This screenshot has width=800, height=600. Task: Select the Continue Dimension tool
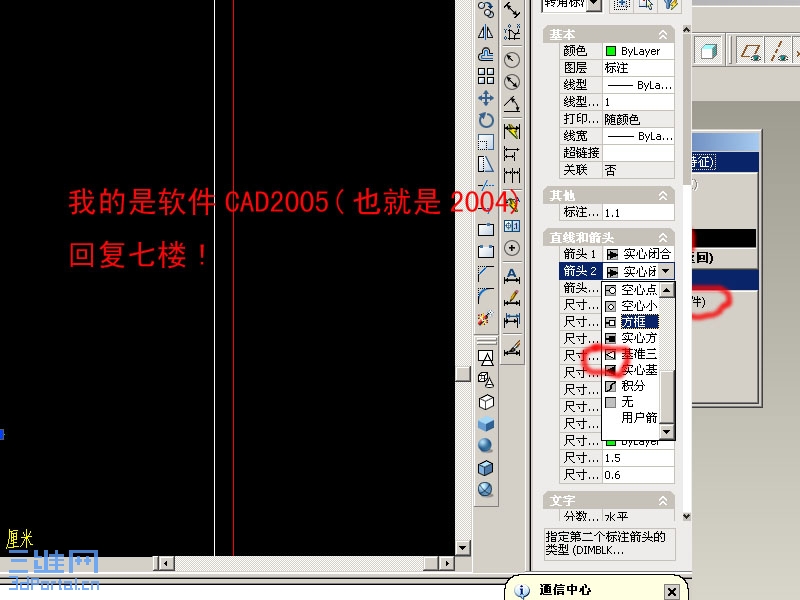coord(512,175)
